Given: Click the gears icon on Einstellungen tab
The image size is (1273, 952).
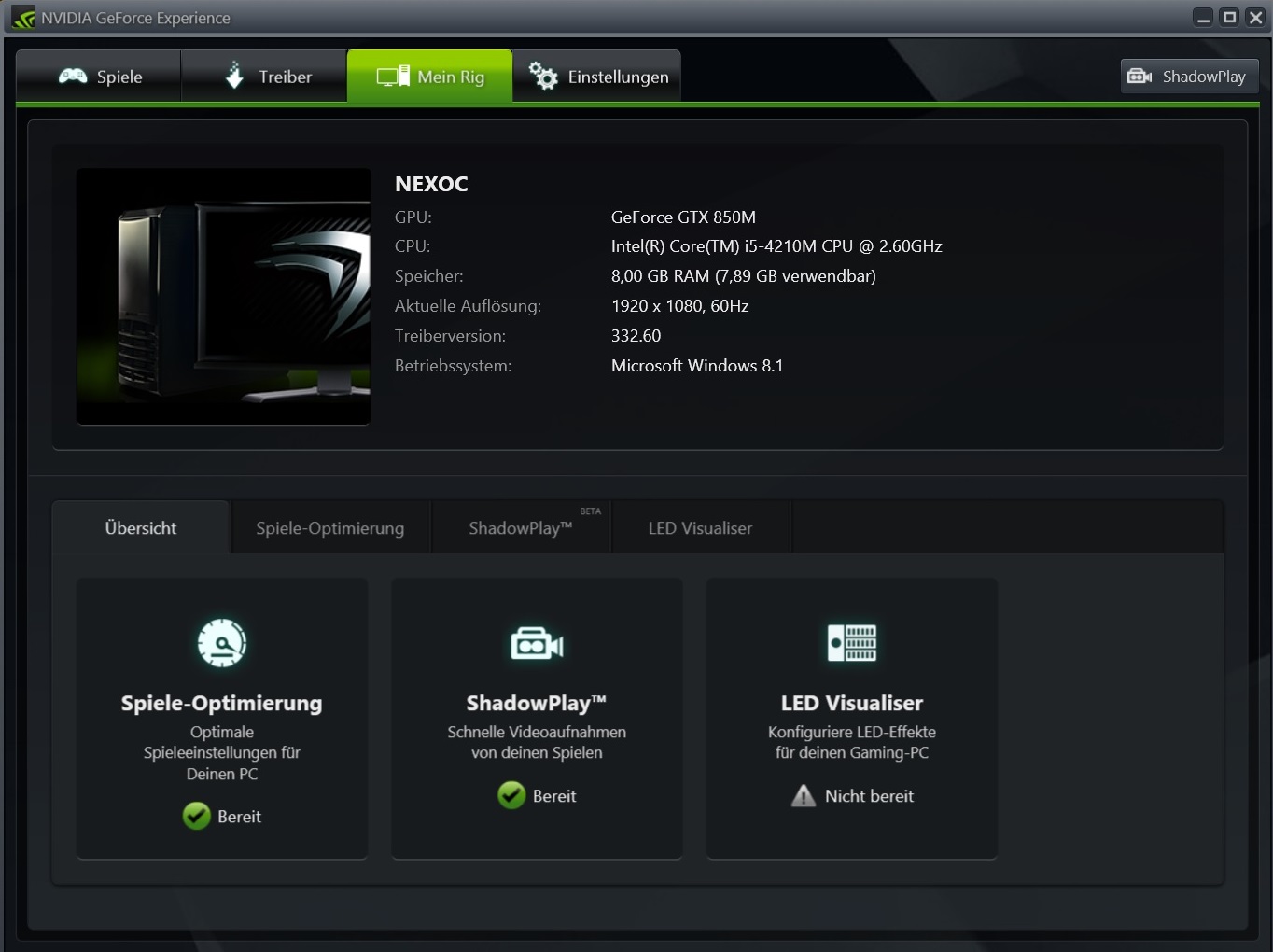Looking at the screenshot, I should point(543,76).
